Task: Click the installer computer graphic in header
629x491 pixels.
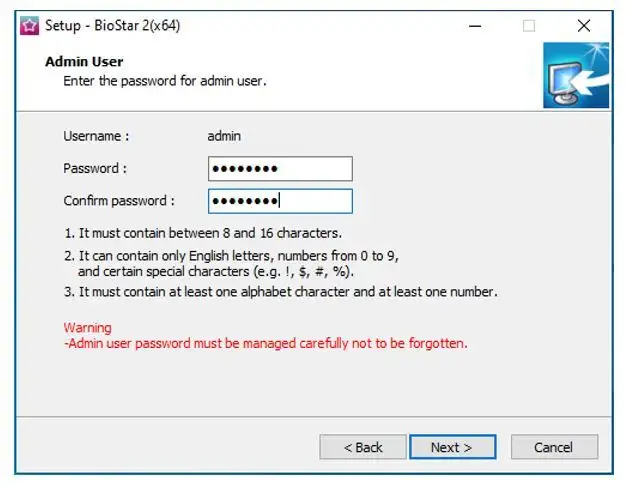Action: pos(576,75)
